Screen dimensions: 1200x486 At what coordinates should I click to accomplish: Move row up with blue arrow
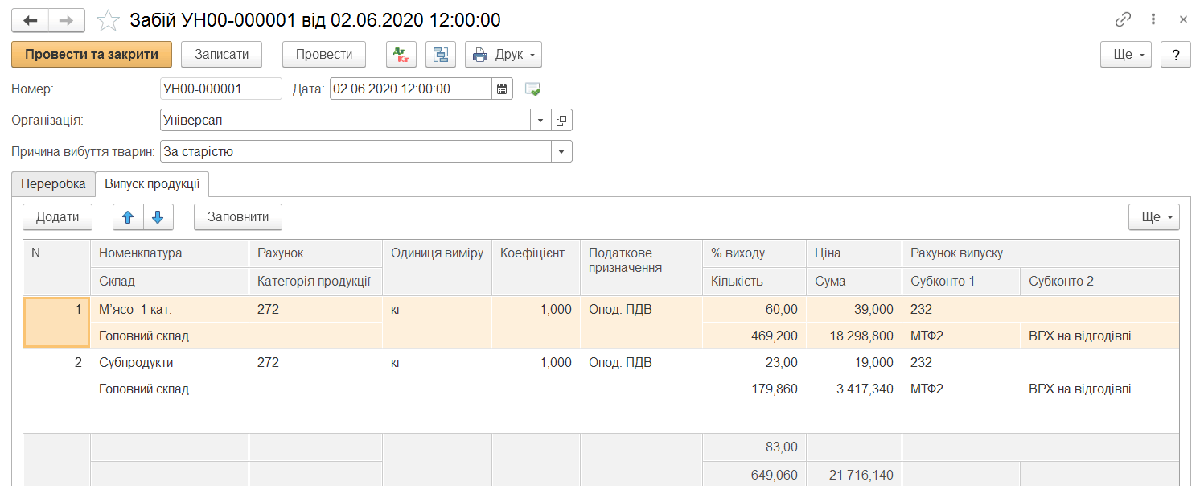click(127, 216)
